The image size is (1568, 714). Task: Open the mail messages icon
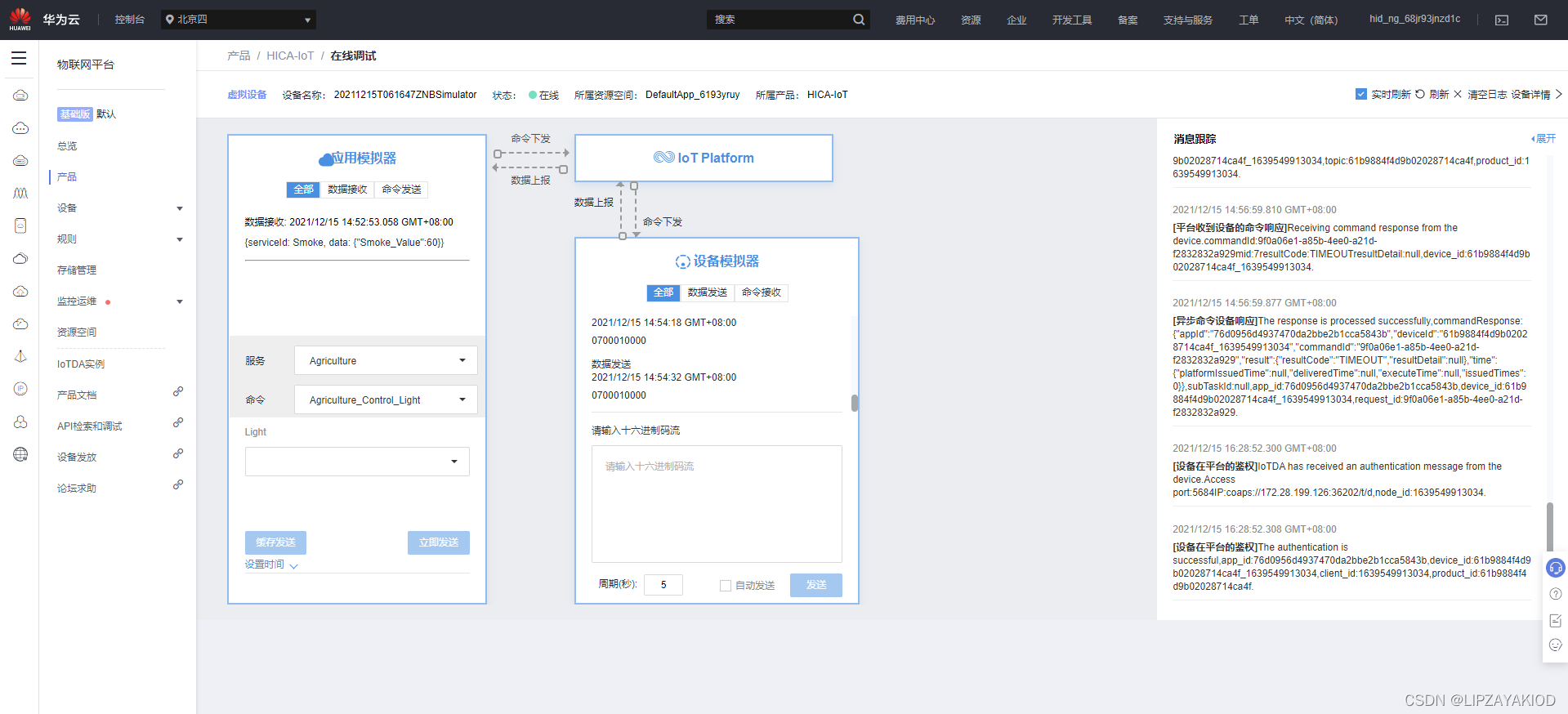pyautogui.click(x=1540, y=20)
